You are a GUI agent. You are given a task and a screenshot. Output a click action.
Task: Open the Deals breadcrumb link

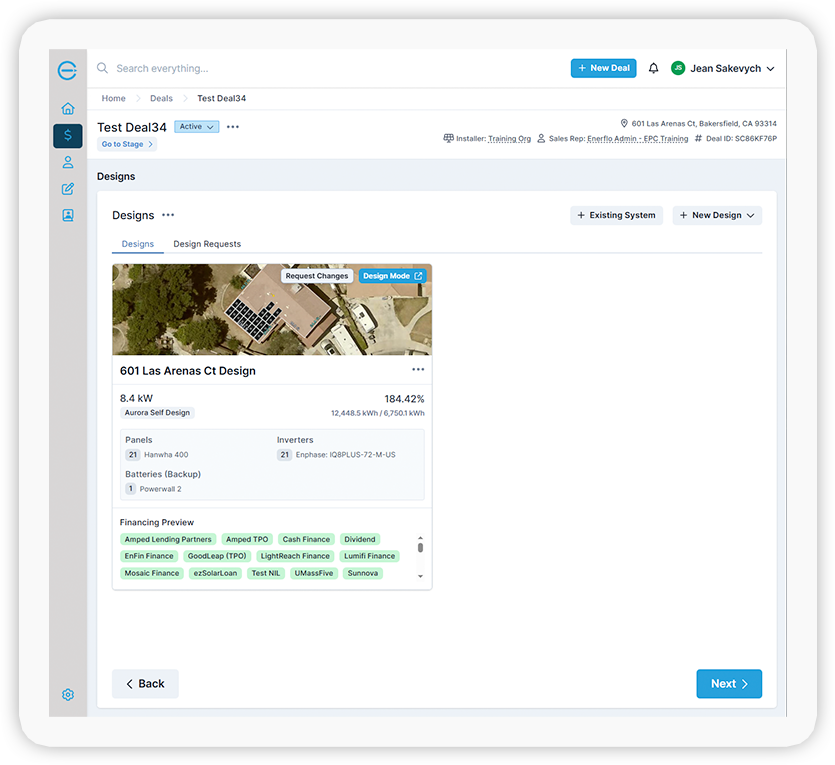coord(161,98)
